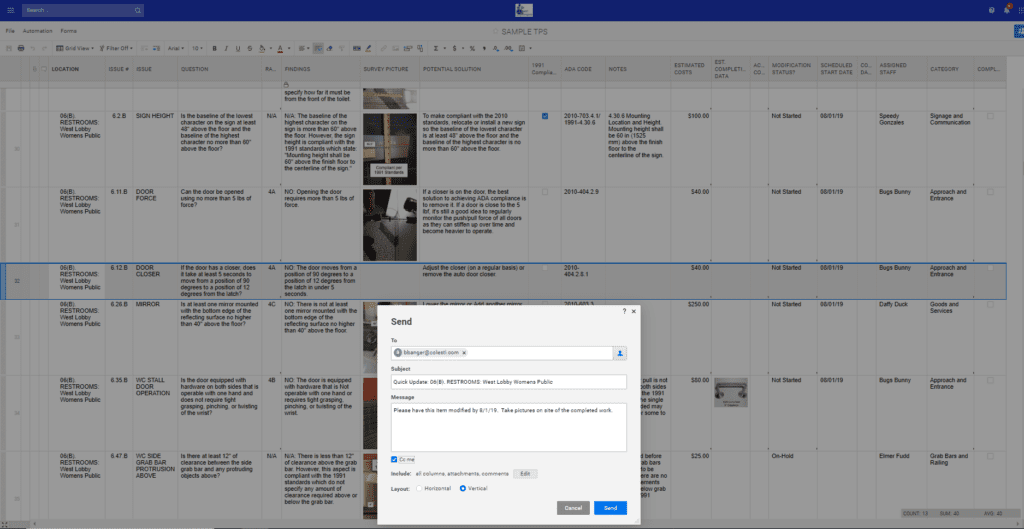Toggle underline formatting
1024x529 pixels.
pyautogui.click(x=238, y=48)
